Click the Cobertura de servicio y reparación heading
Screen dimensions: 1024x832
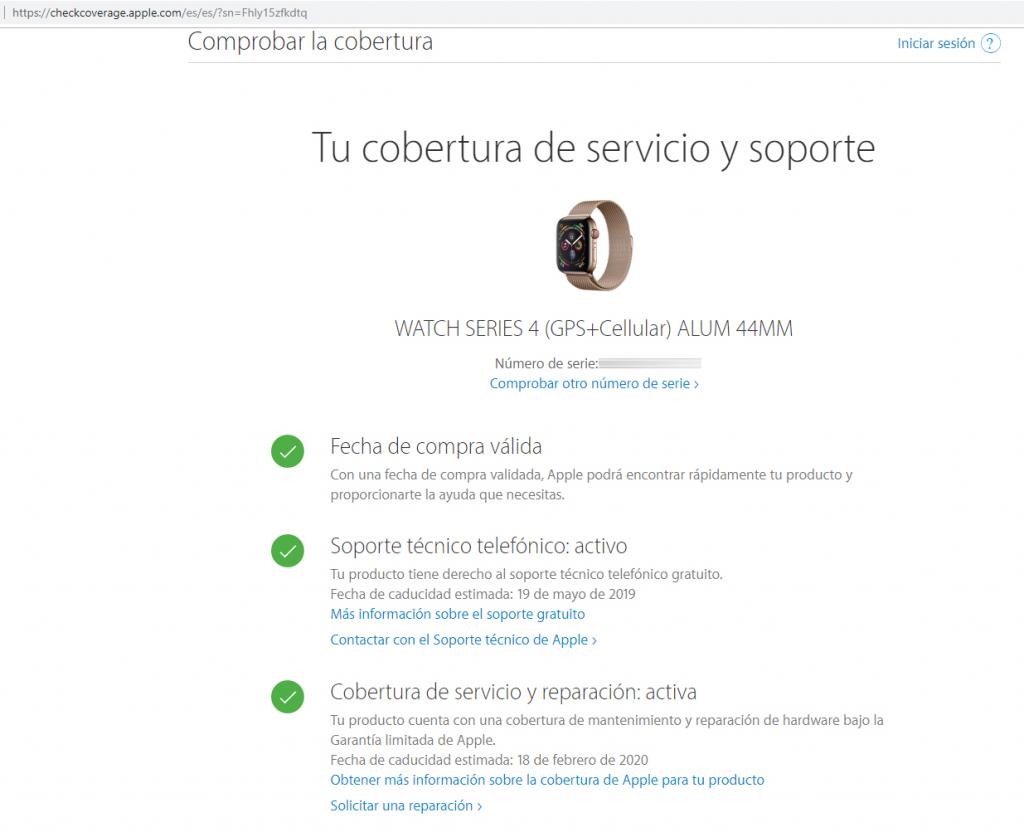513,692
